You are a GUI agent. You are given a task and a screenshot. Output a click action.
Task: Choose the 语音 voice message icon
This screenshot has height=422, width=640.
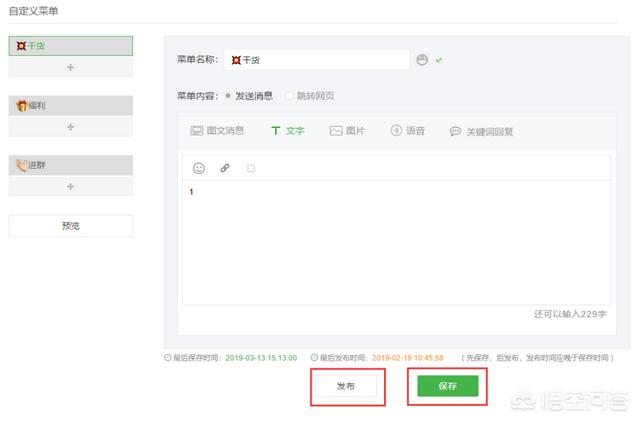coord(396,131)
